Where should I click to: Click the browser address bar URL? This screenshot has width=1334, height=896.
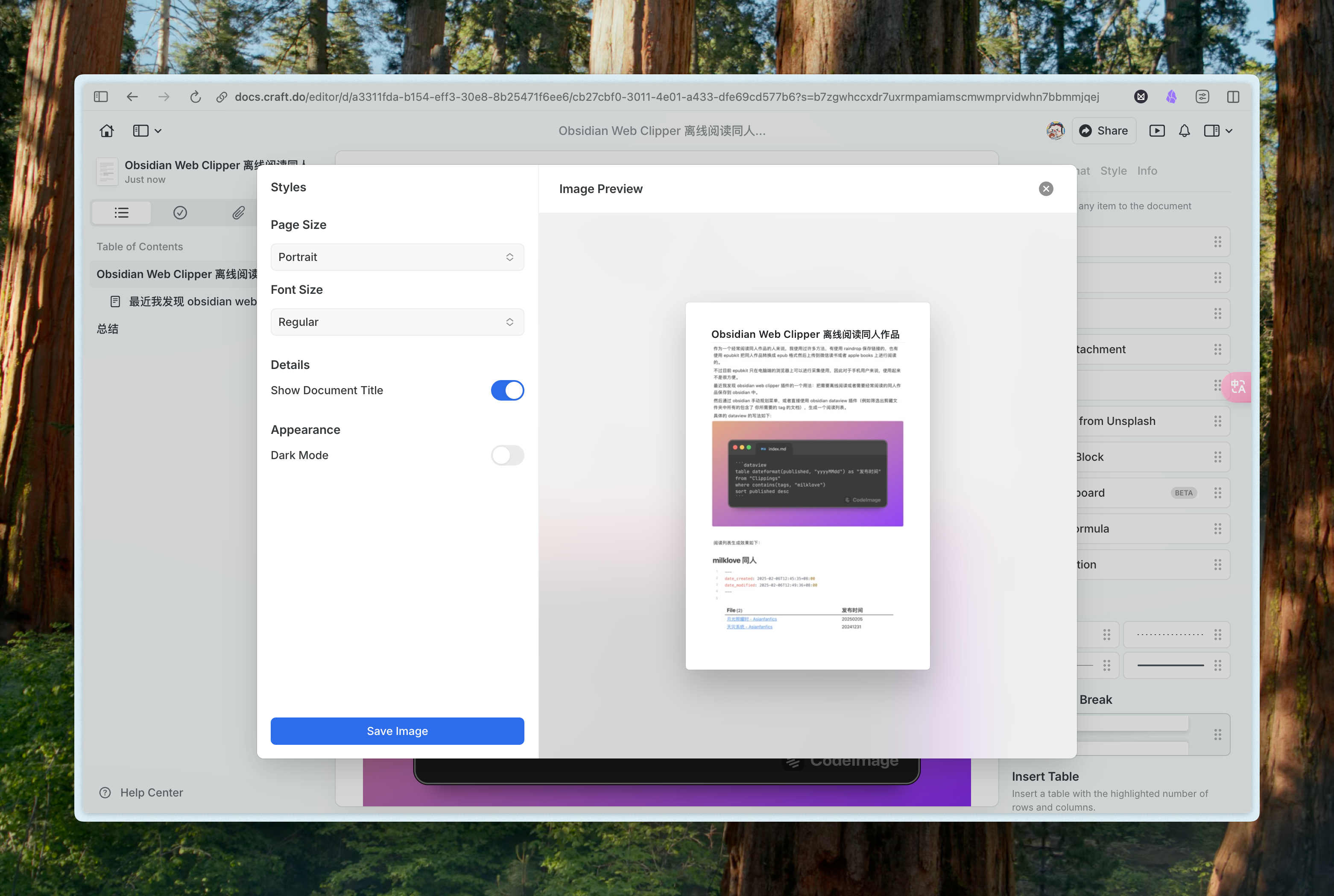tap(667, 97)
